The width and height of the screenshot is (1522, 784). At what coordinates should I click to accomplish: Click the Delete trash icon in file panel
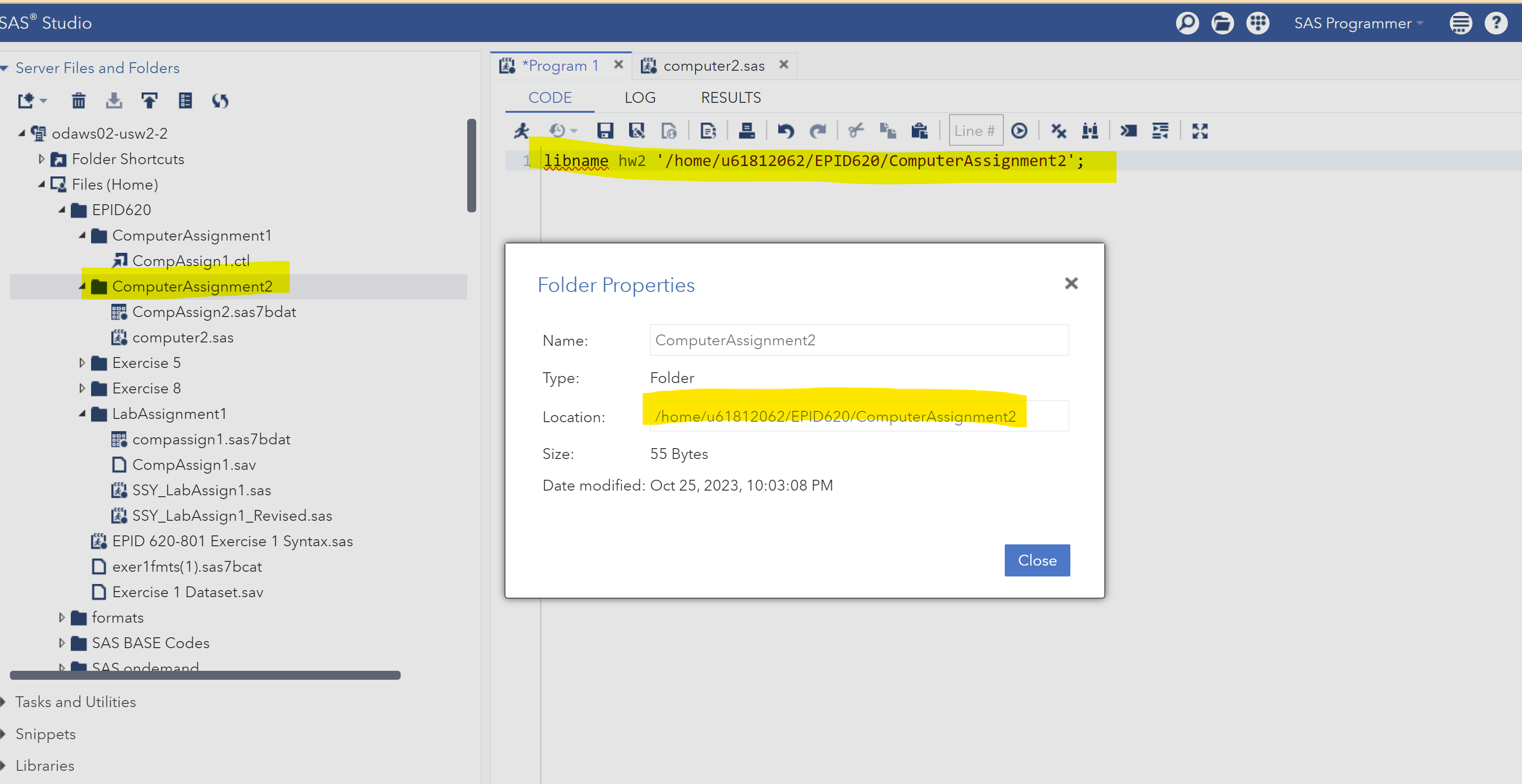point(79,101)
